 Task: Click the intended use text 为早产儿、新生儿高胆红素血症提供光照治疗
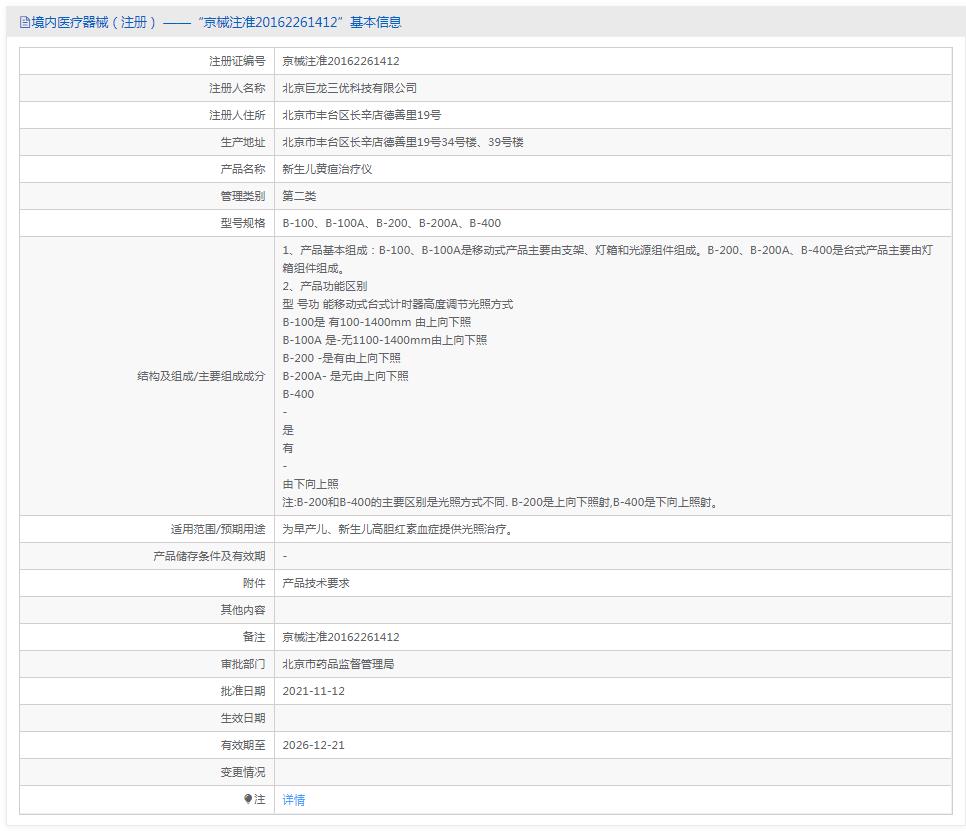pos(397,529)
